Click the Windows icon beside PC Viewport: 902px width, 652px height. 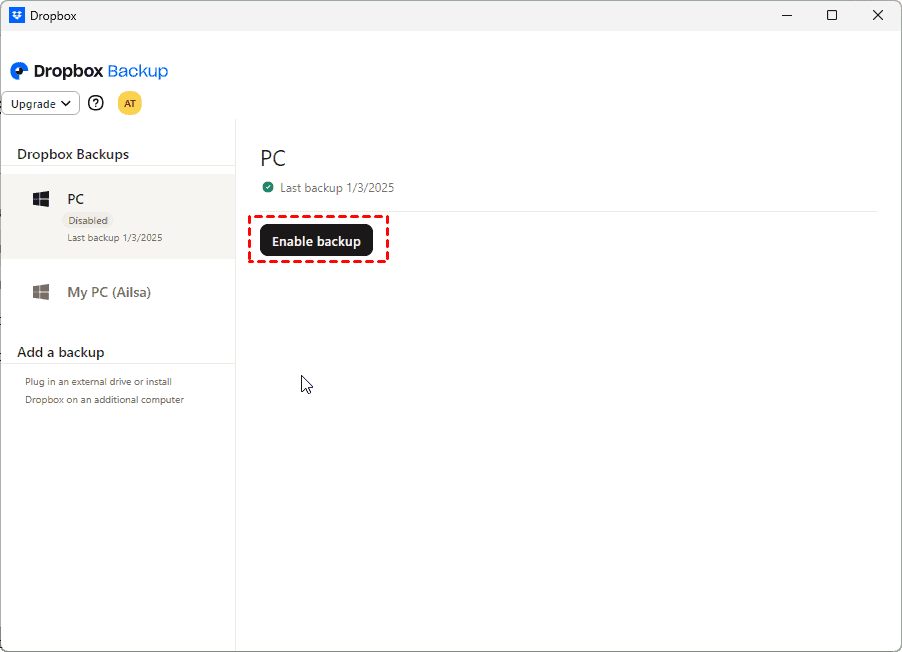pyautogui.click(x=41, y=199)
